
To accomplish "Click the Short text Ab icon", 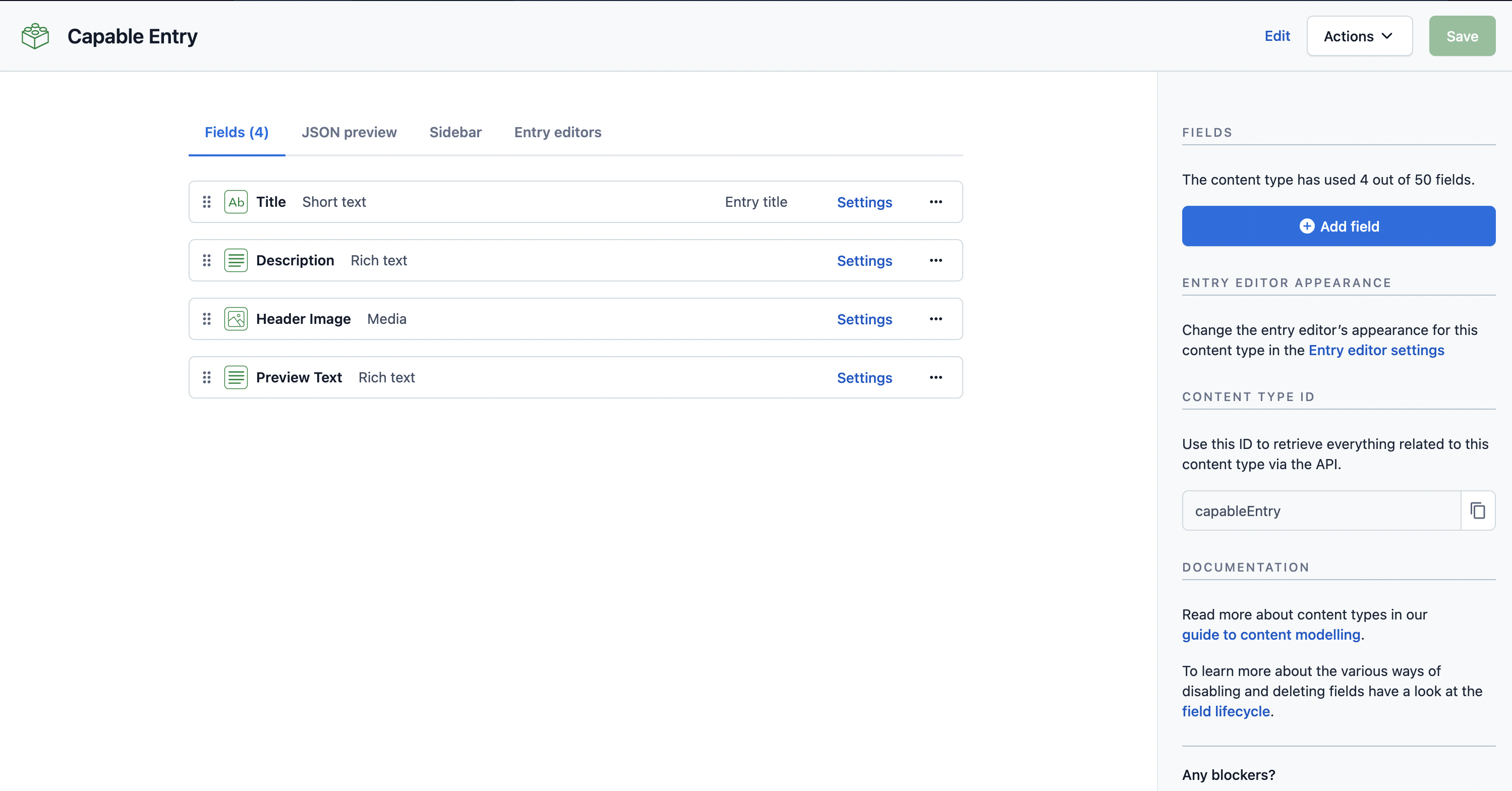I will point(236,202).
